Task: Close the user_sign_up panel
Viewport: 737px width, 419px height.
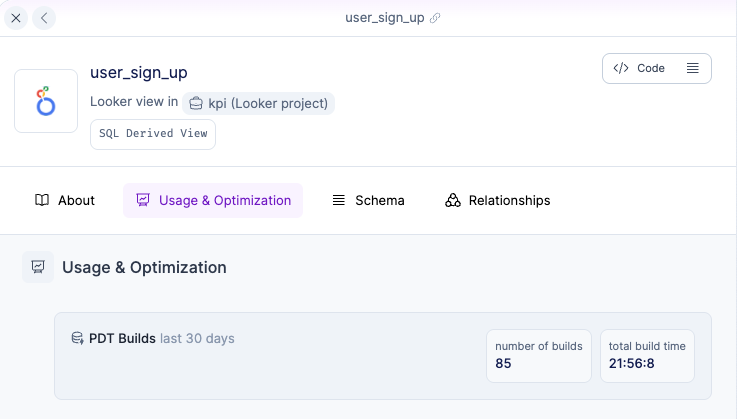Action: click(16, 18)
